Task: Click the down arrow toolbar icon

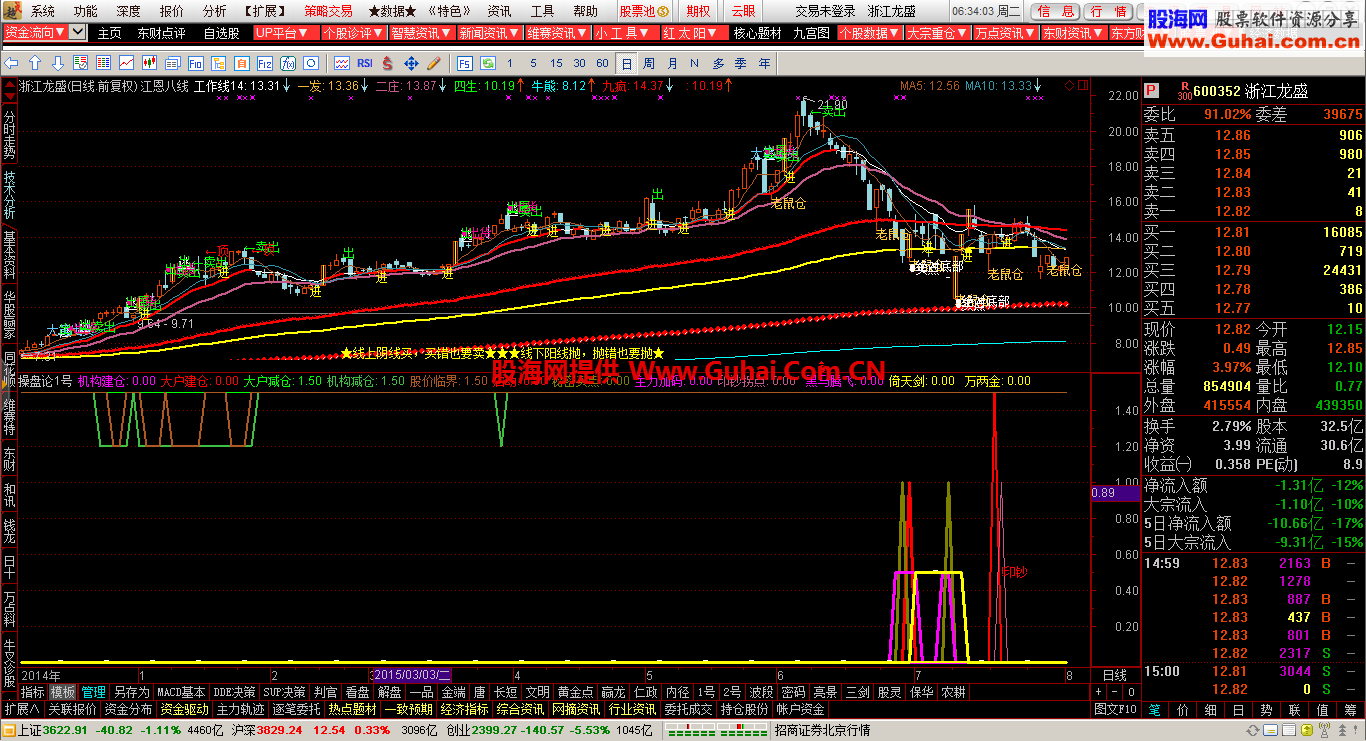Action: click(58, 63)
